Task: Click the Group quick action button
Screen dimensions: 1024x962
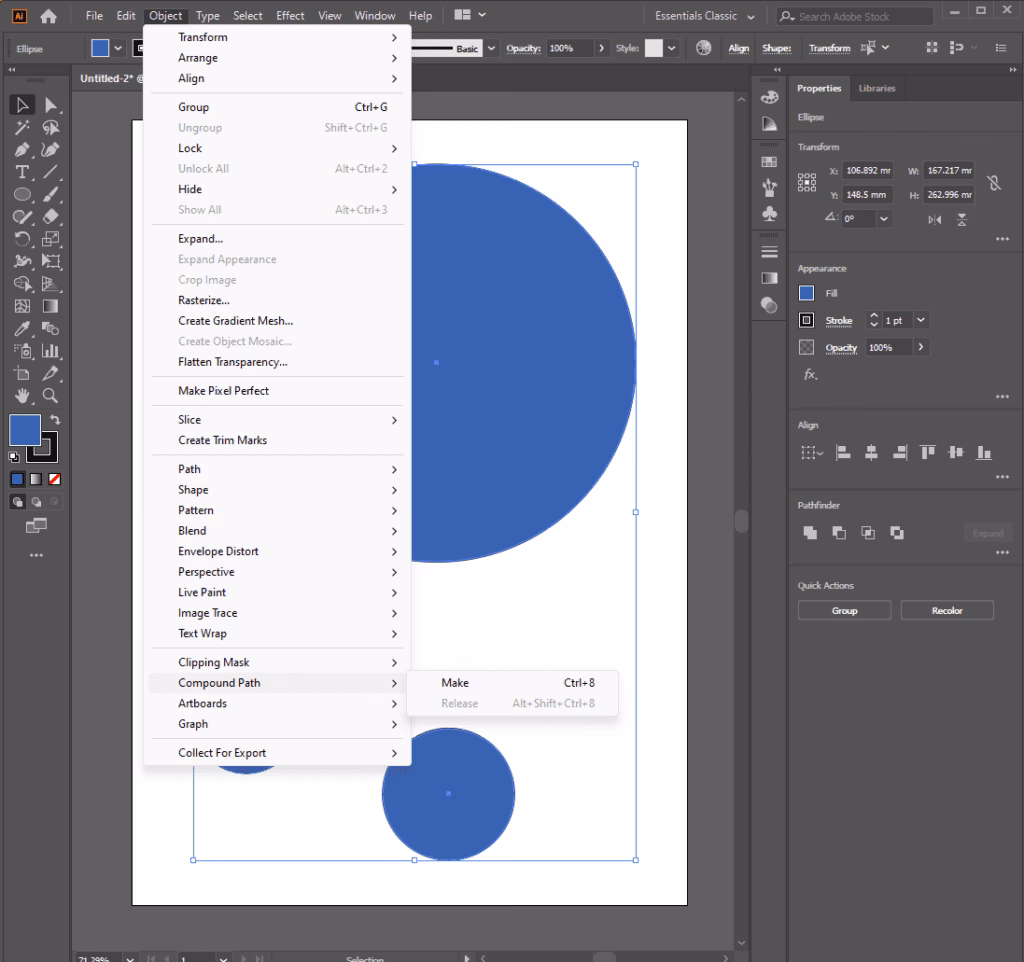Action: pos(844,611)
